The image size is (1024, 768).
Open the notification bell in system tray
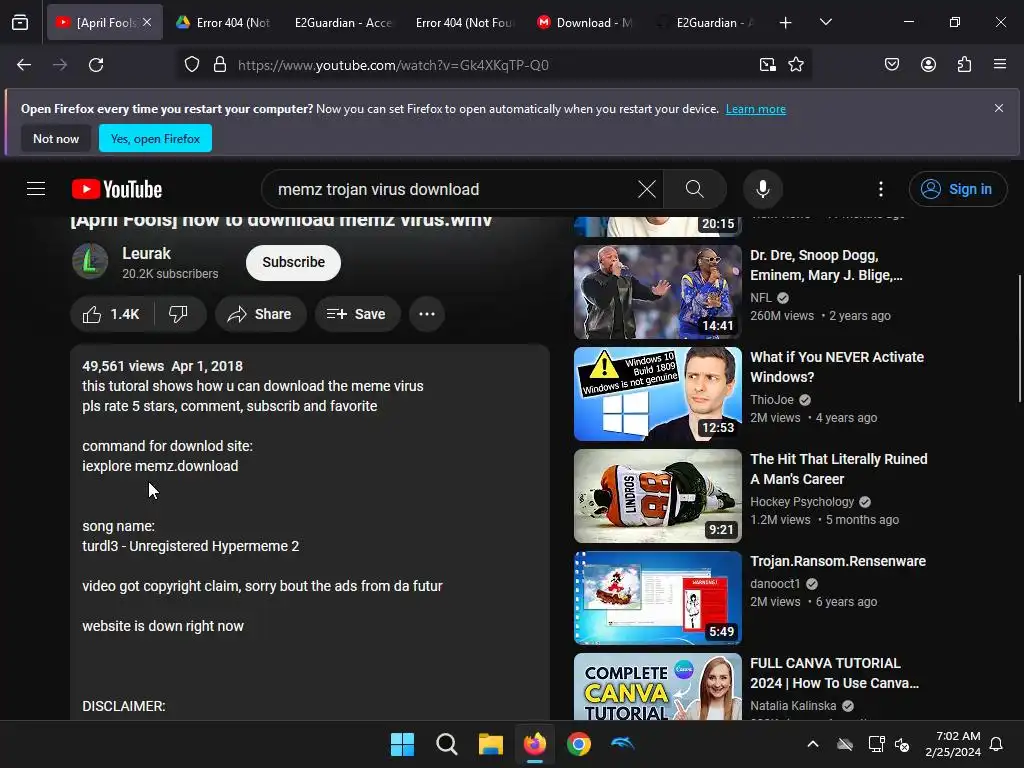click(997, 744)
